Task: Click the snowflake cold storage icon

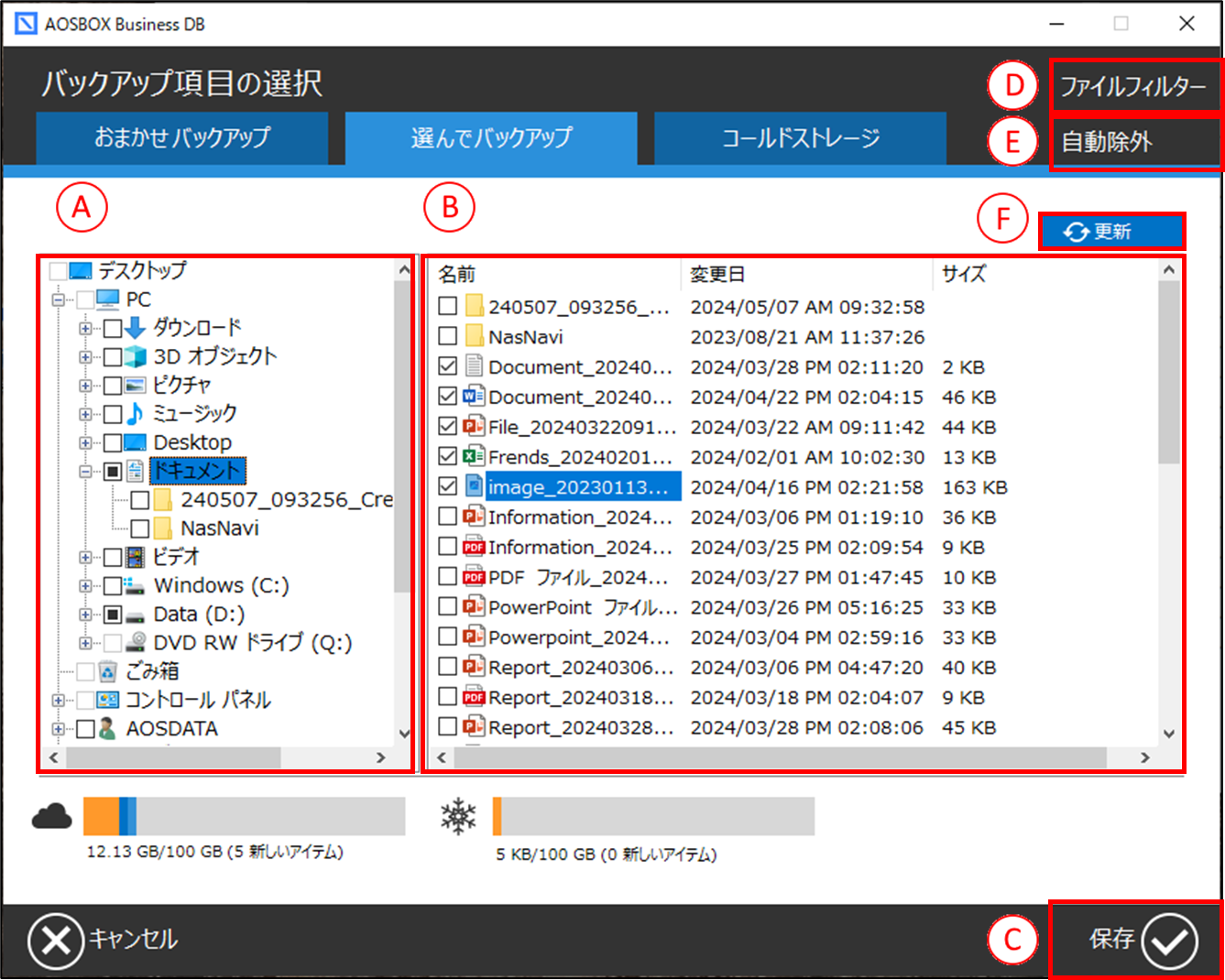Action: pyautogui.click(x=458, y=816)
